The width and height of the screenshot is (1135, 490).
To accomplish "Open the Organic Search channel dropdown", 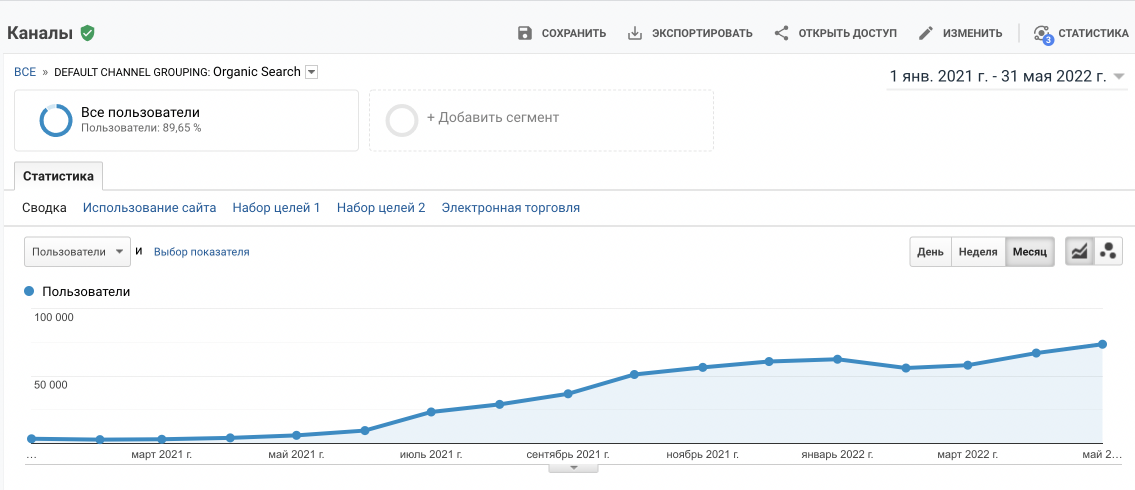I will [x=312, y=72].
